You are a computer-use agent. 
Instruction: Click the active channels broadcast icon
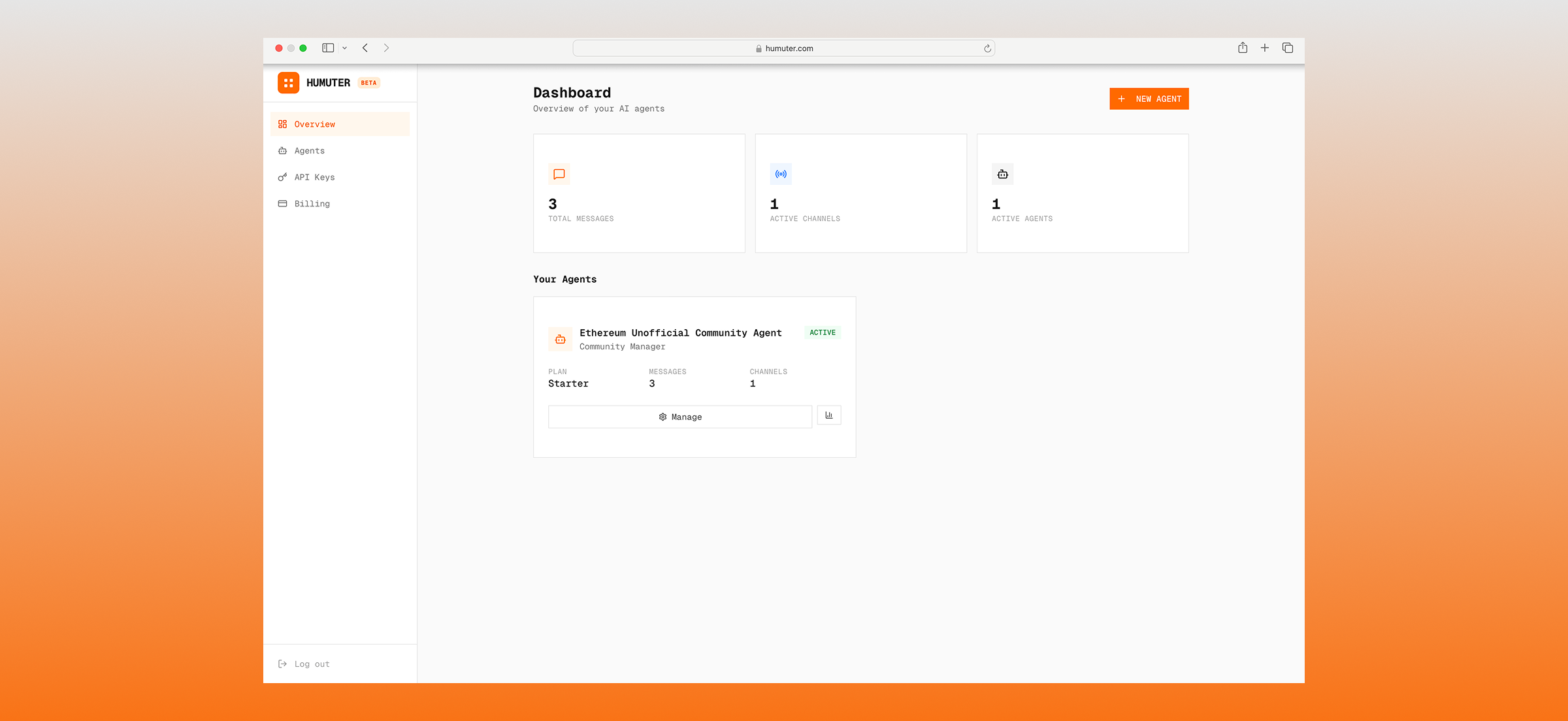point(781,174)
